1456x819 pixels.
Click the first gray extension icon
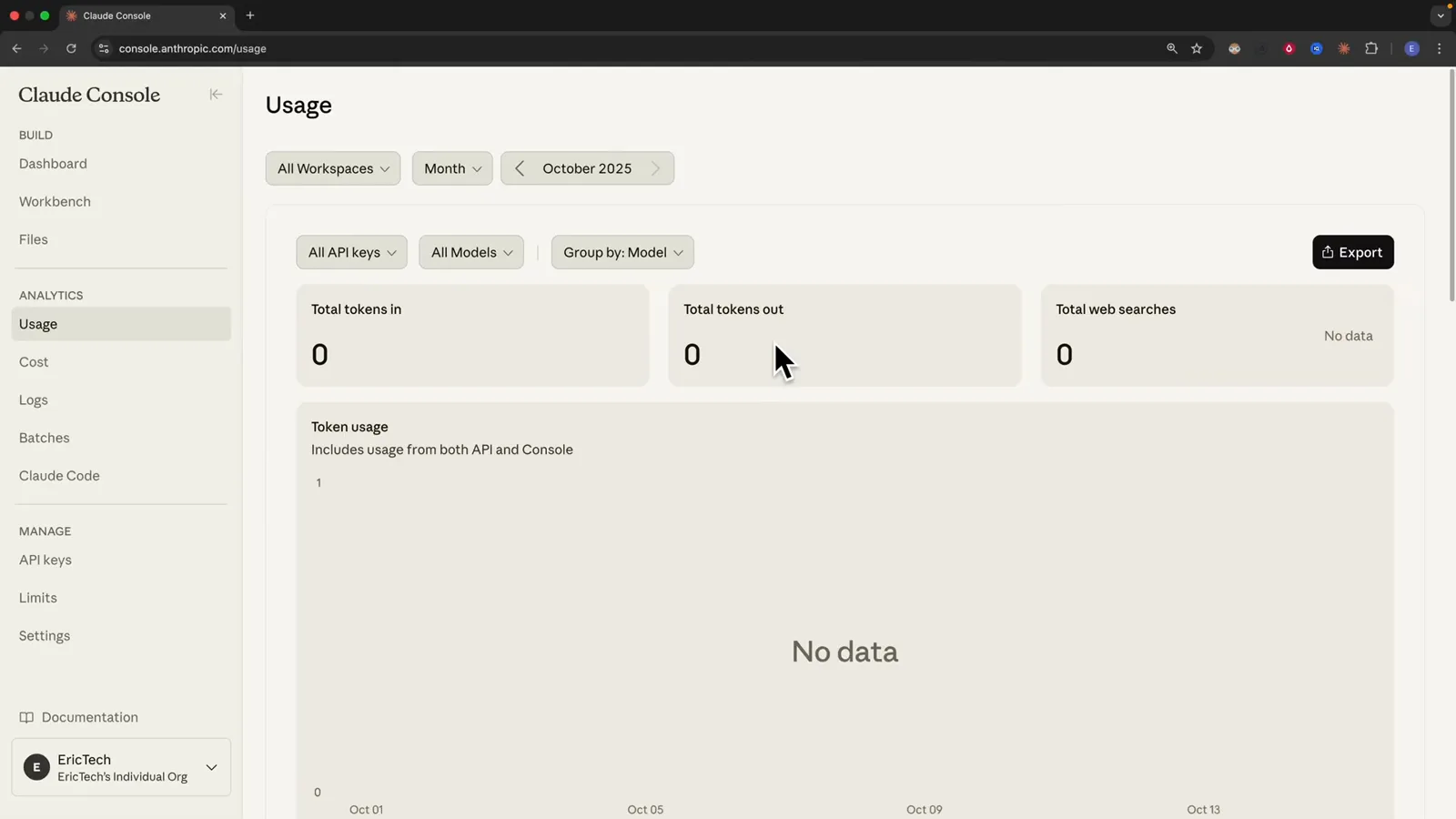coord(1234,48)
